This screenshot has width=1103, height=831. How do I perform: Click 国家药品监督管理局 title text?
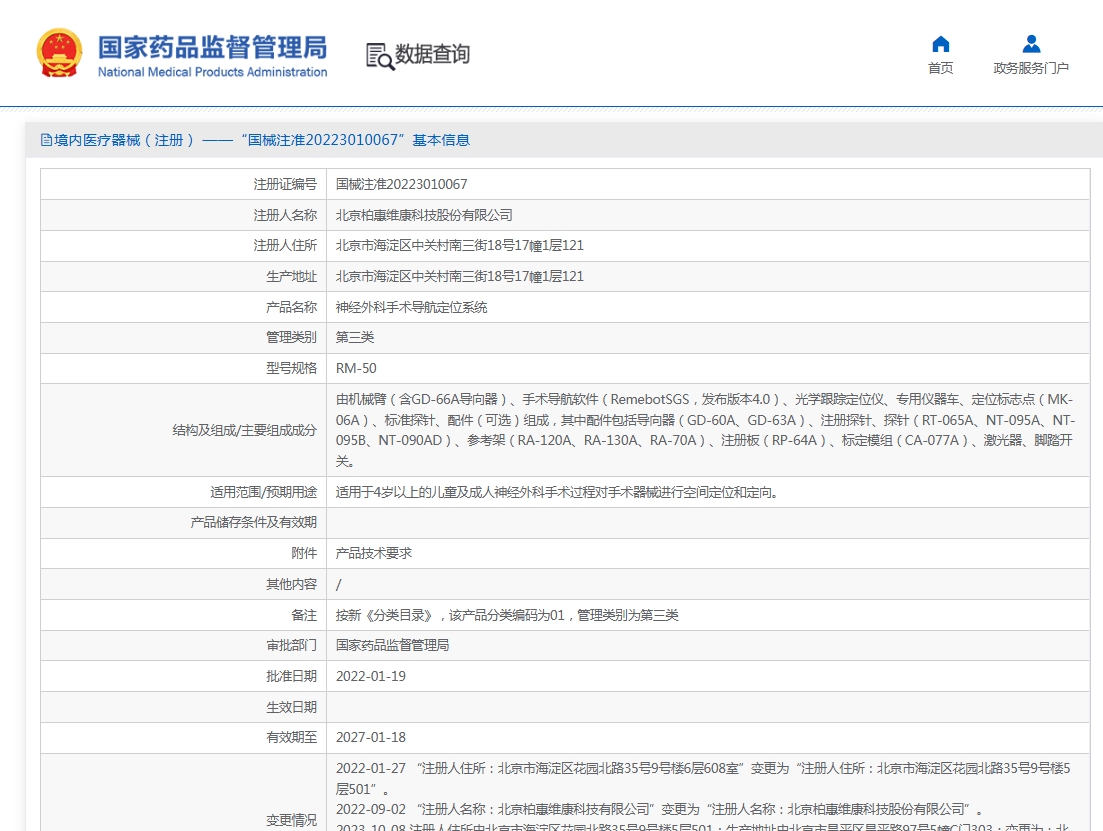(x=212, y=47)
